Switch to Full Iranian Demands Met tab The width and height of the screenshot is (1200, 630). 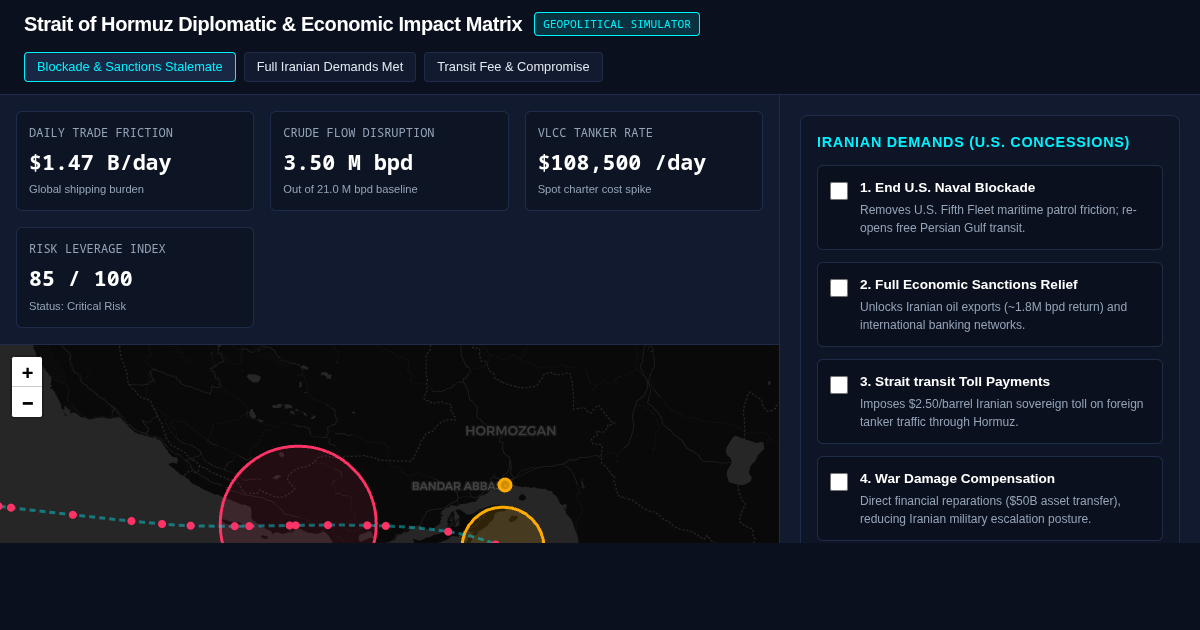click(330, 67)
